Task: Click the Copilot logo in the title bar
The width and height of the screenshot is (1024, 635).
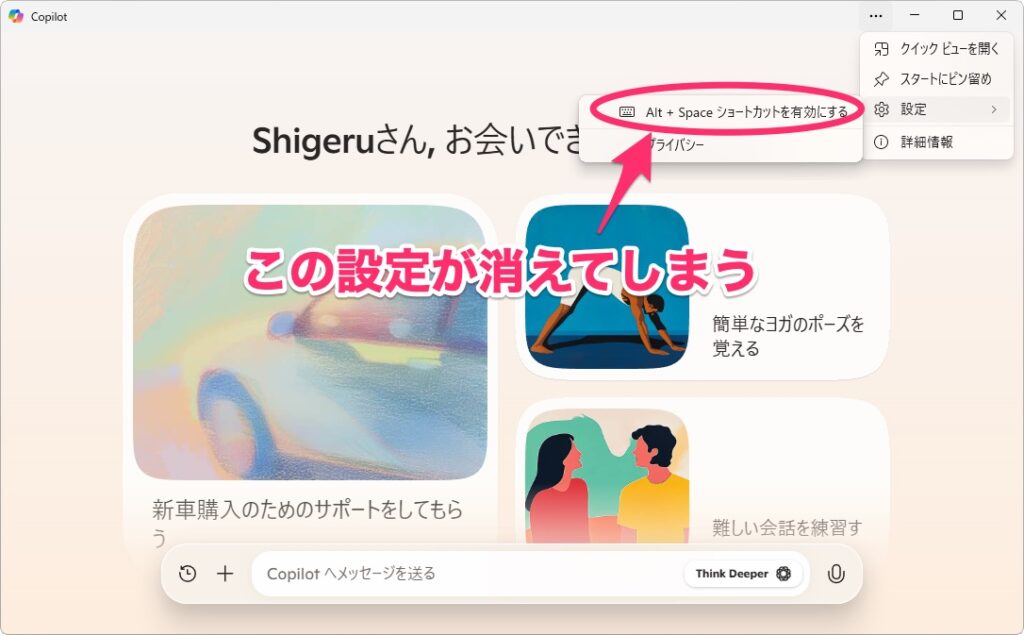Action: 16,16
